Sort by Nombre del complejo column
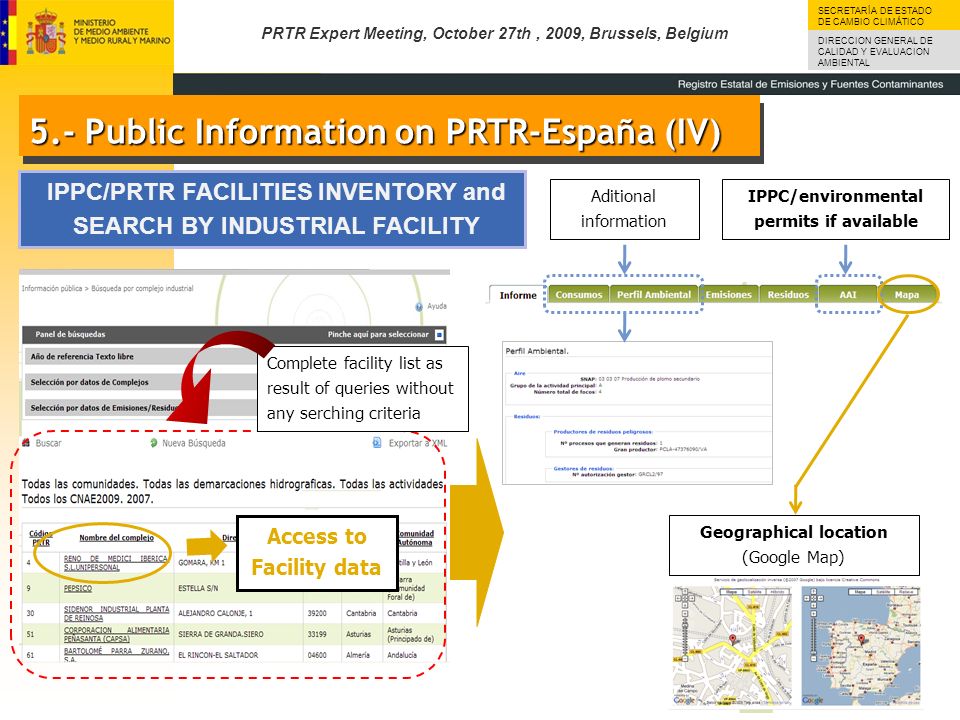The image size is (960, 720). click(116, 538)
